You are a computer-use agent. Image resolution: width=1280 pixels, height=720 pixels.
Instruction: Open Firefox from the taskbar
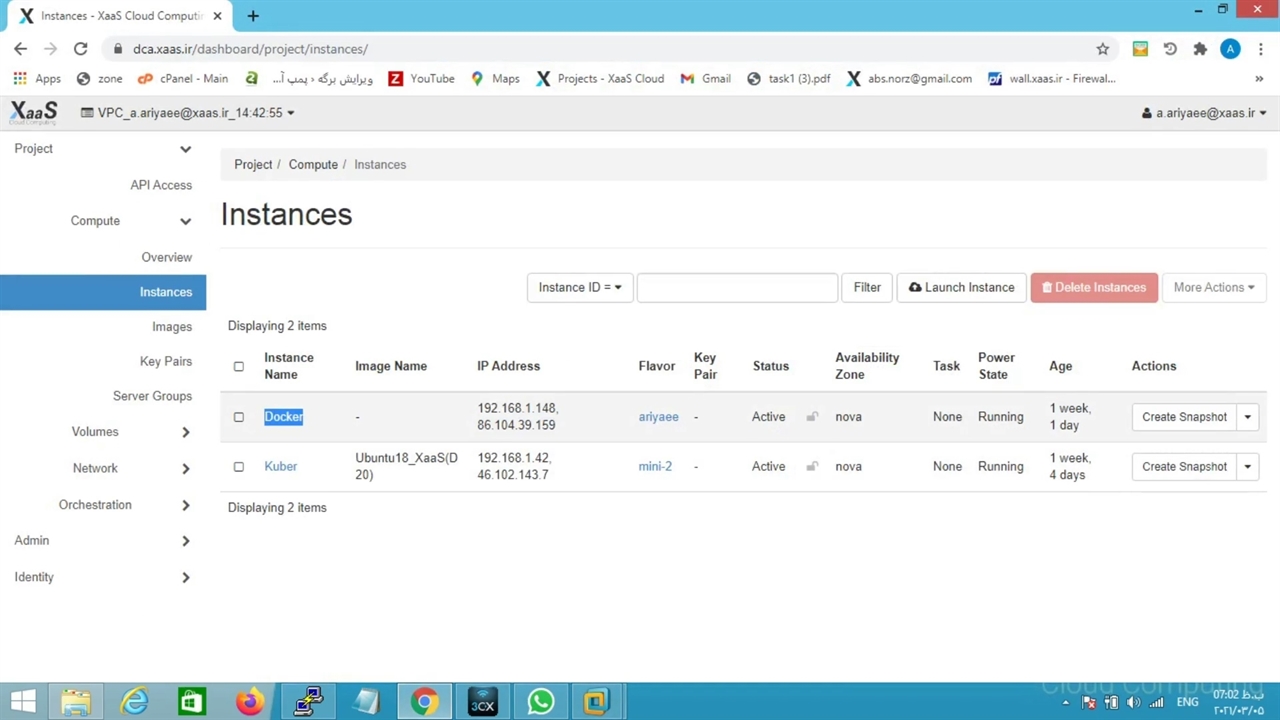click(x=250, y=701)
